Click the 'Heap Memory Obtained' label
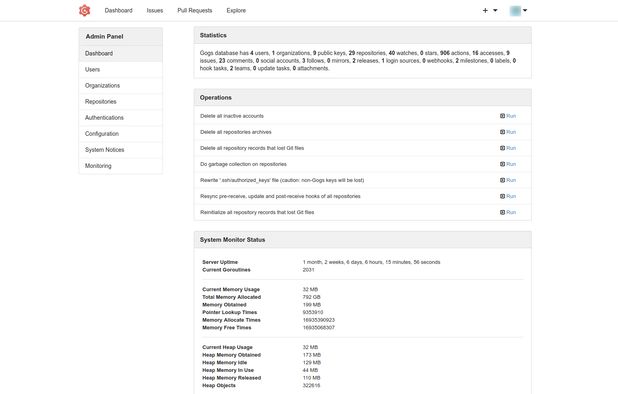Viewport: 618px width, 394px height. (231, 355)
